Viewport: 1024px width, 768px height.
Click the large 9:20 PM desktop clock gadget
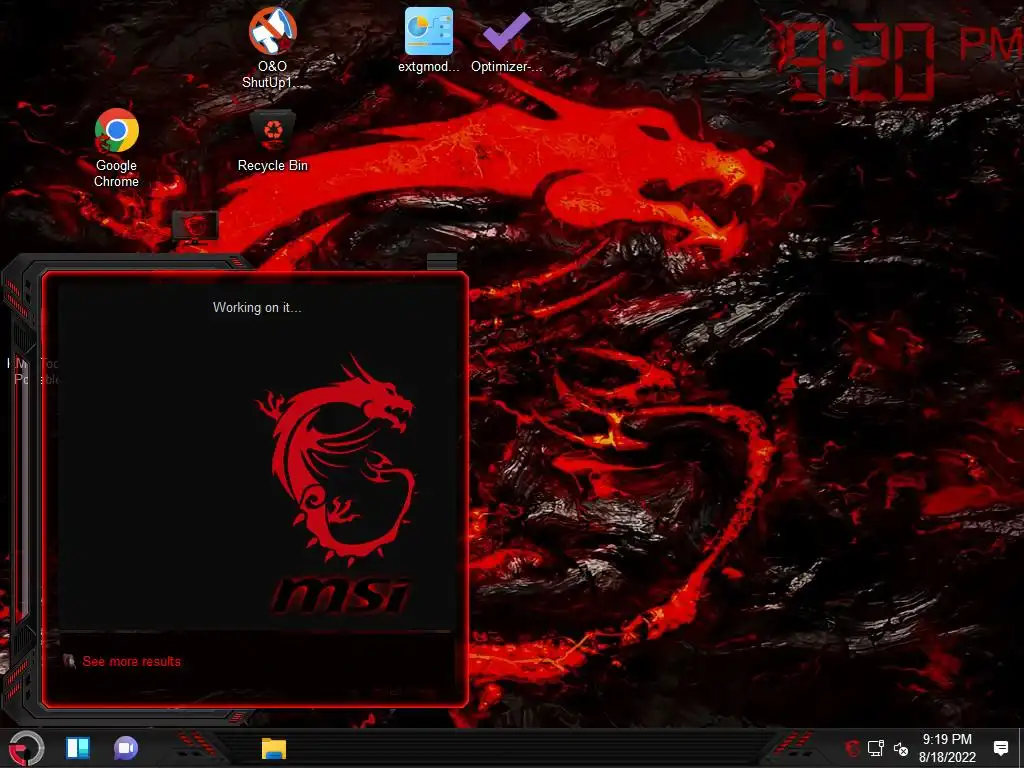coord(898,61)
